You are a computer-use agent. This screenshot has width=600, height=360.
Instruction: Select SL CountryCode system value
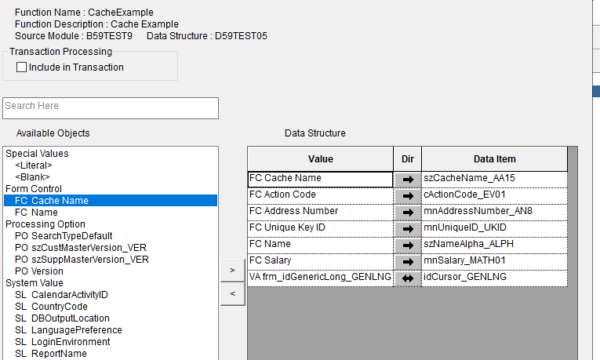coord(51,306)
